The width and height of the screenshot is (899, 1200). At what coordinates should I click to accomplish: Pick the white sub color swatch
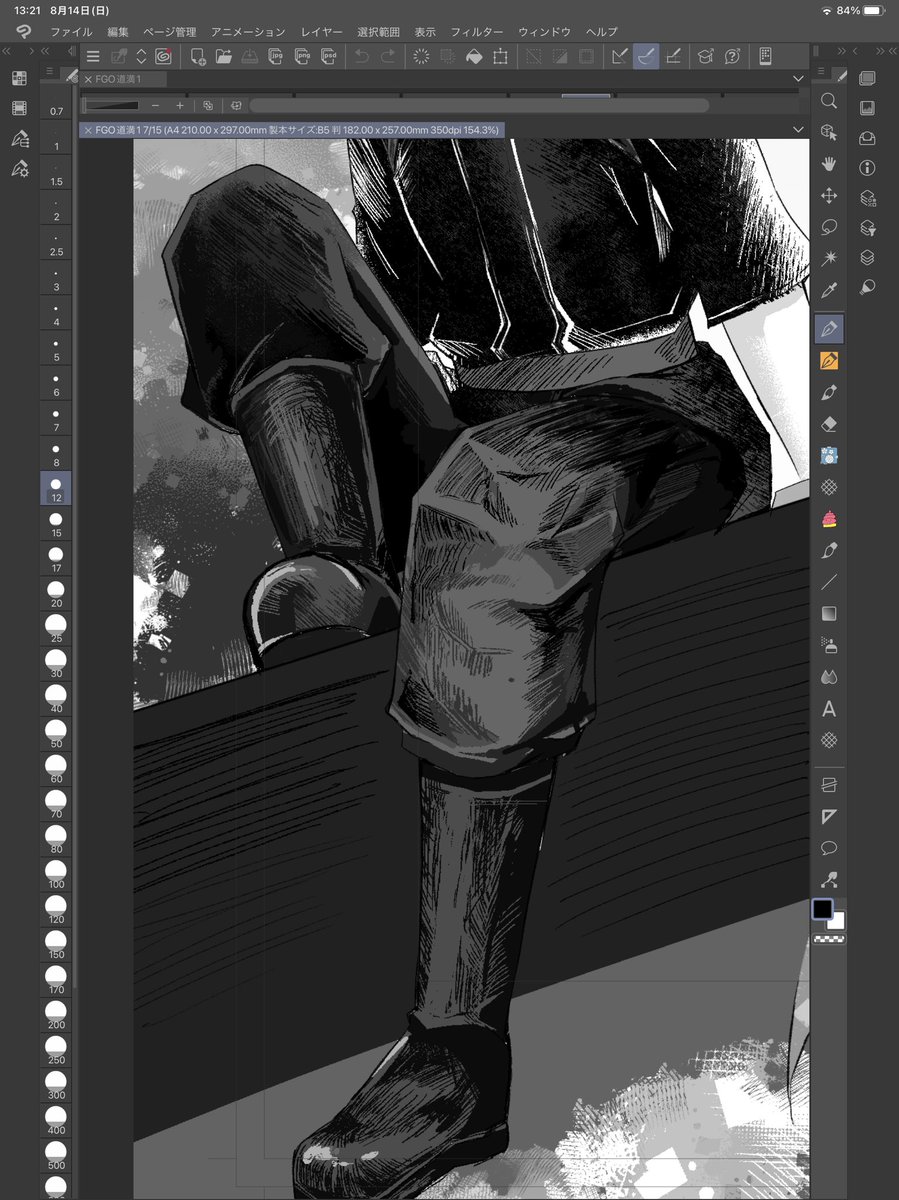(837, 922)
